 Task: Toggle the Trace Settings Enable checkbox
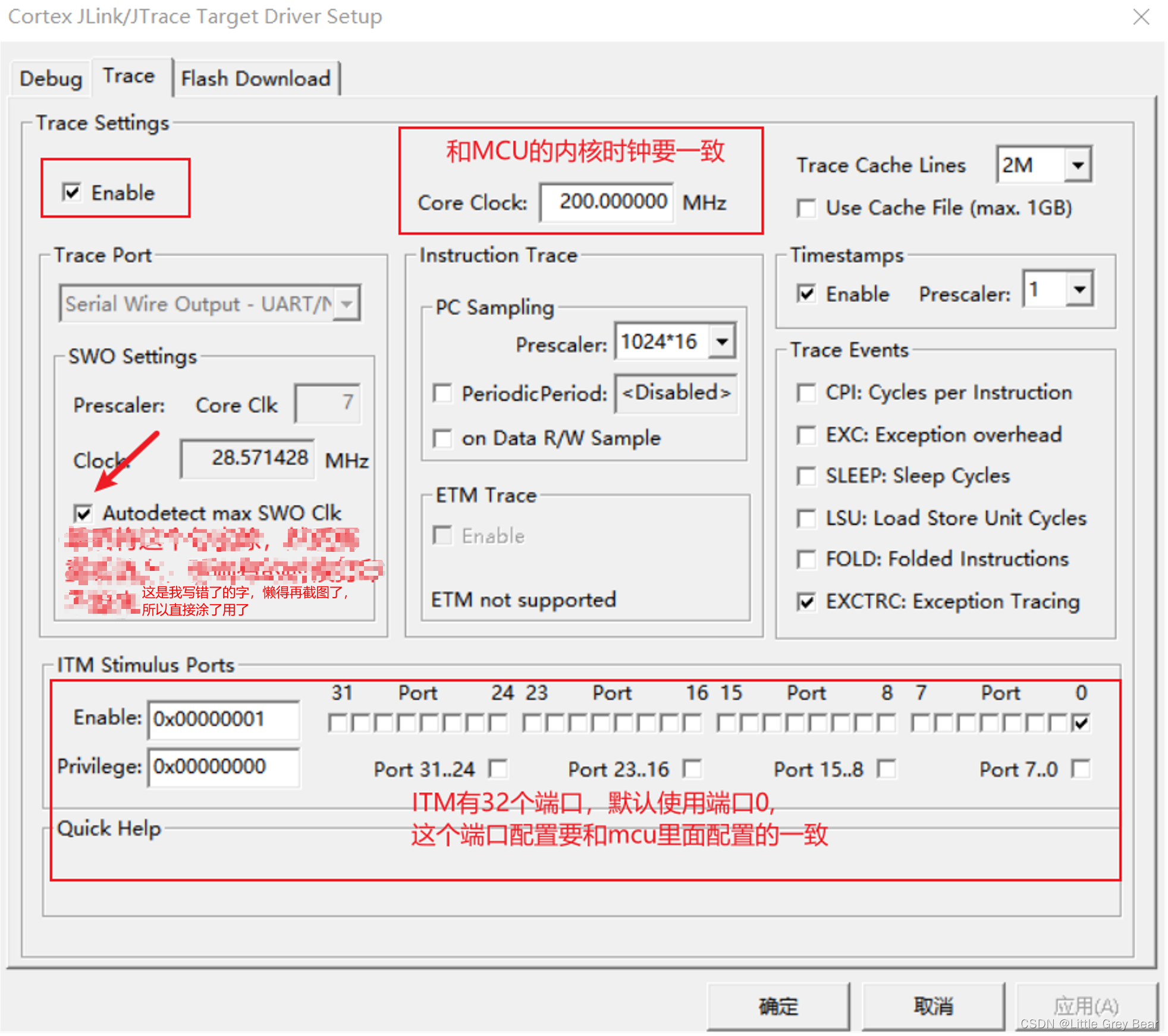click(x=72, y=193)
